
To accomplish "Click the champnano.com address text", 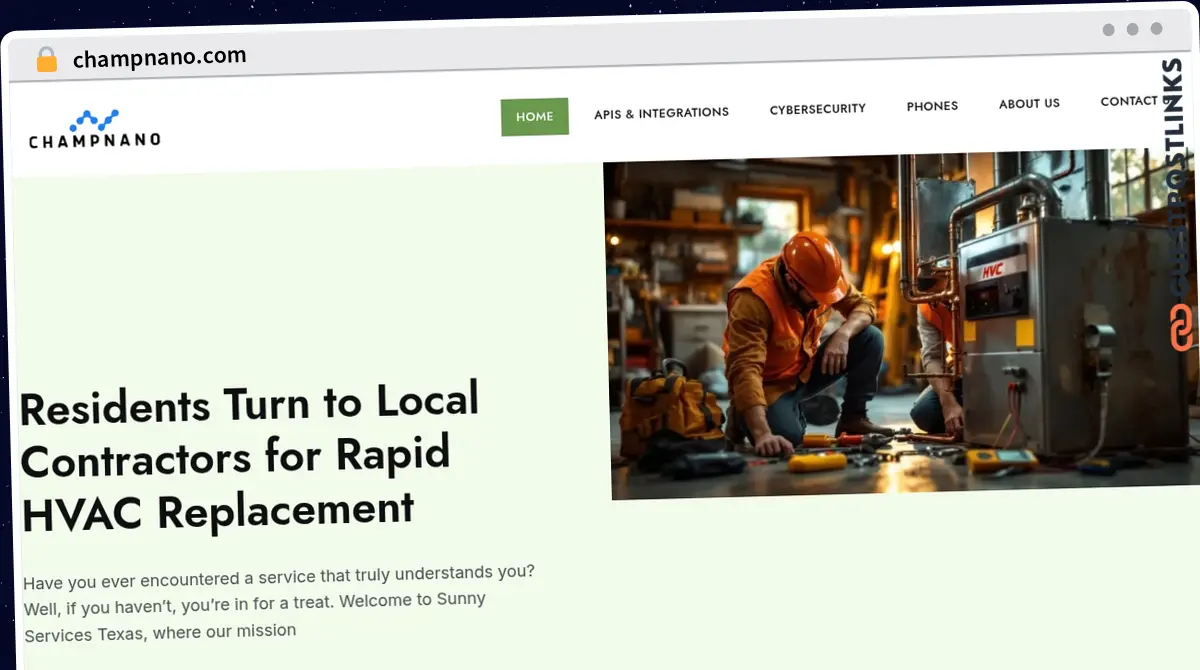I will [160, 57].
